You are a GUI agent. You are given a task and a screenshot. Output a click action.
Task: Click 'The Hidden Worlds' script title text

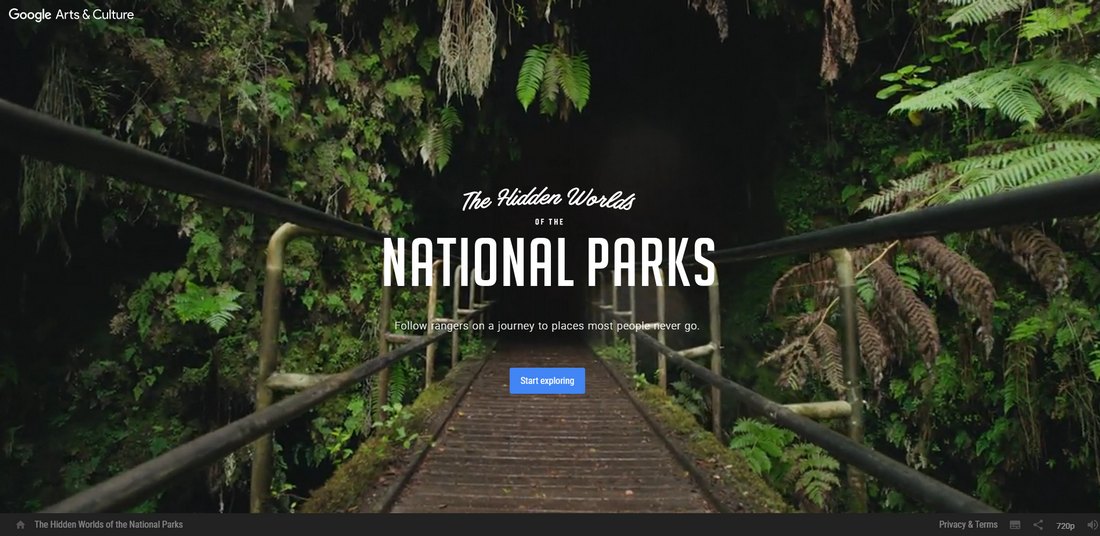pyautogui.click(x=549, y=200)
